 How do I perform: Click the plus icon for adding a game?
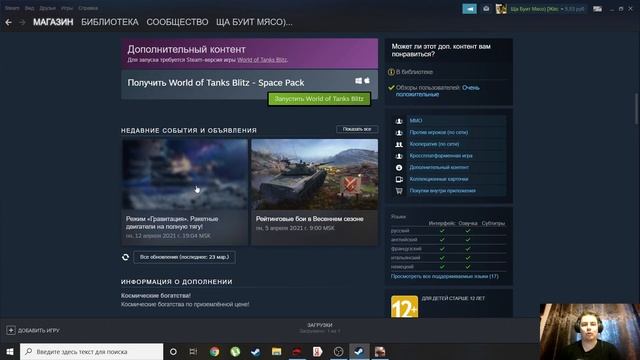[11, 330]
